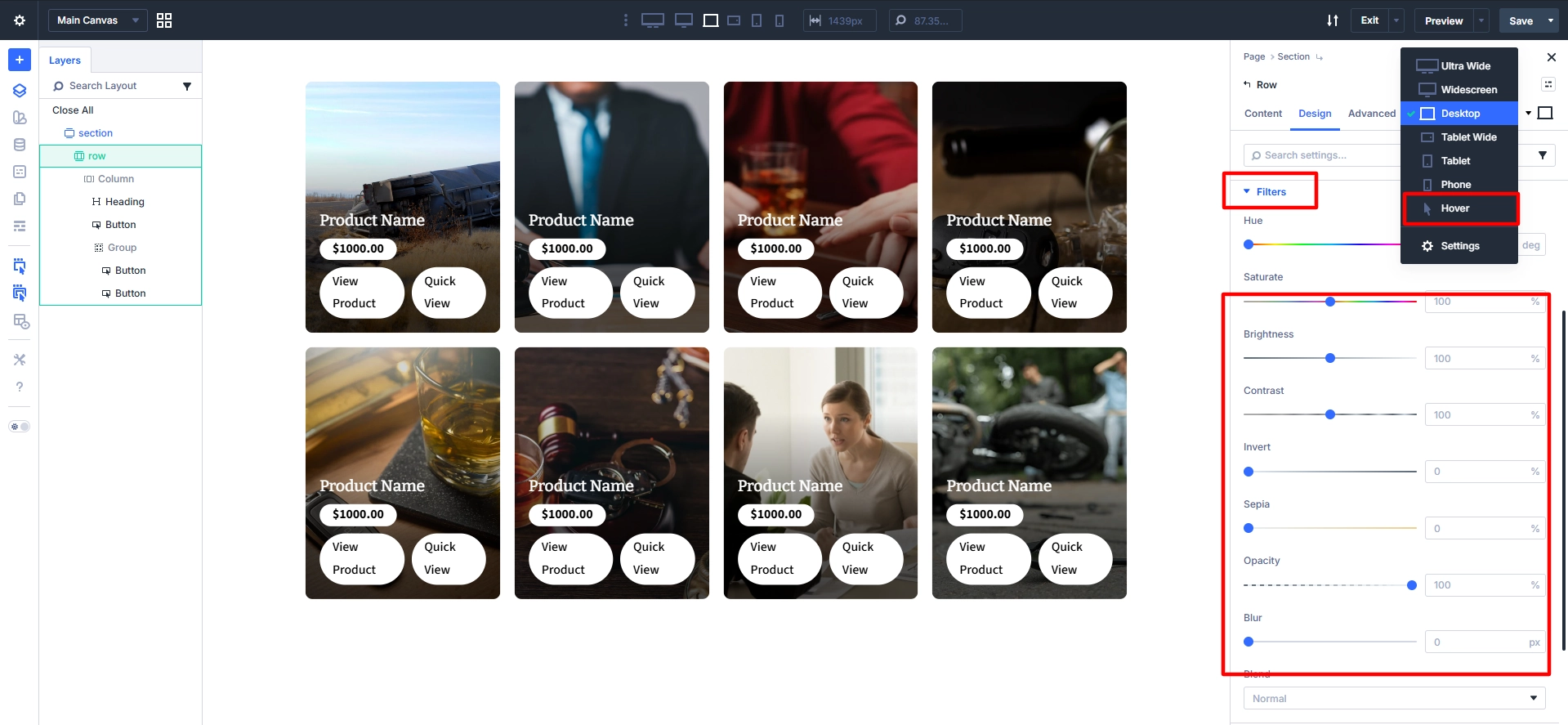1568x725 pixels.
Task: Click the Exit button
Action: [1369, 20]
